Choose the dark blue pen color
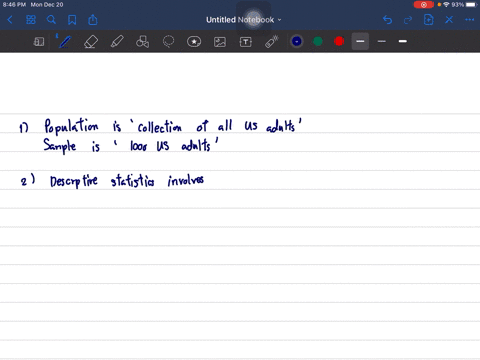480x360 pixels. (x=297, y=41)
